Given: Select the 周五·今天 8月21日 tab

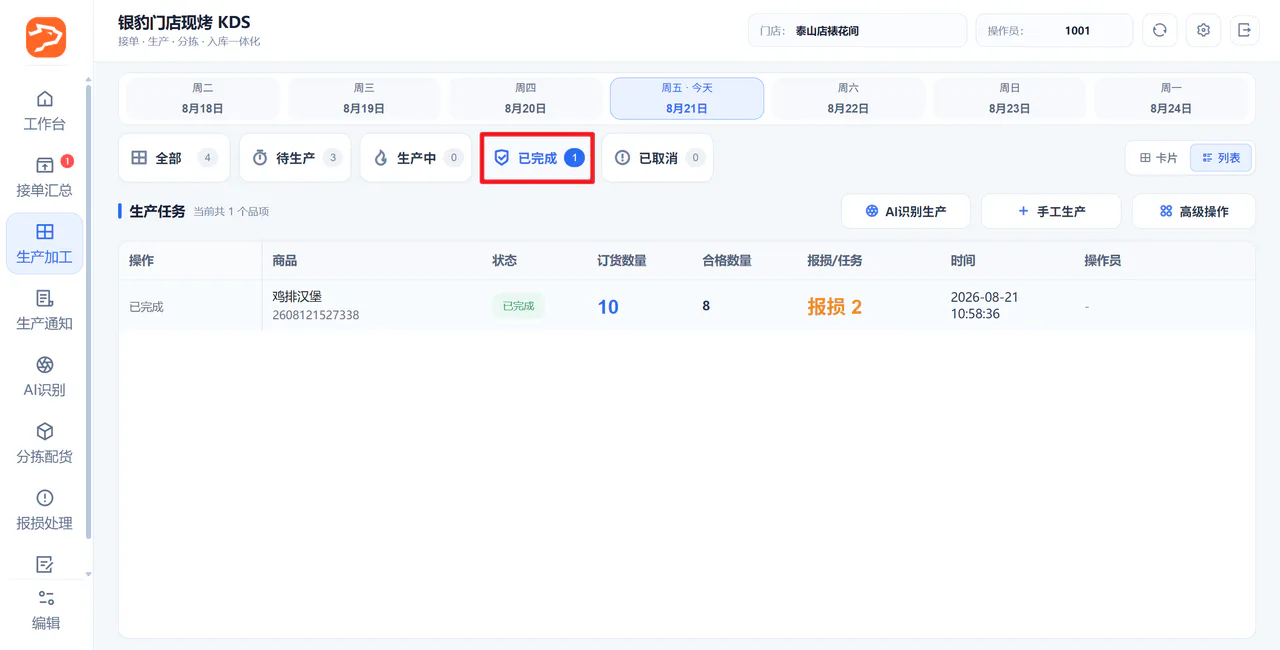Looking at the screenshot, I should tap(687, 98).
